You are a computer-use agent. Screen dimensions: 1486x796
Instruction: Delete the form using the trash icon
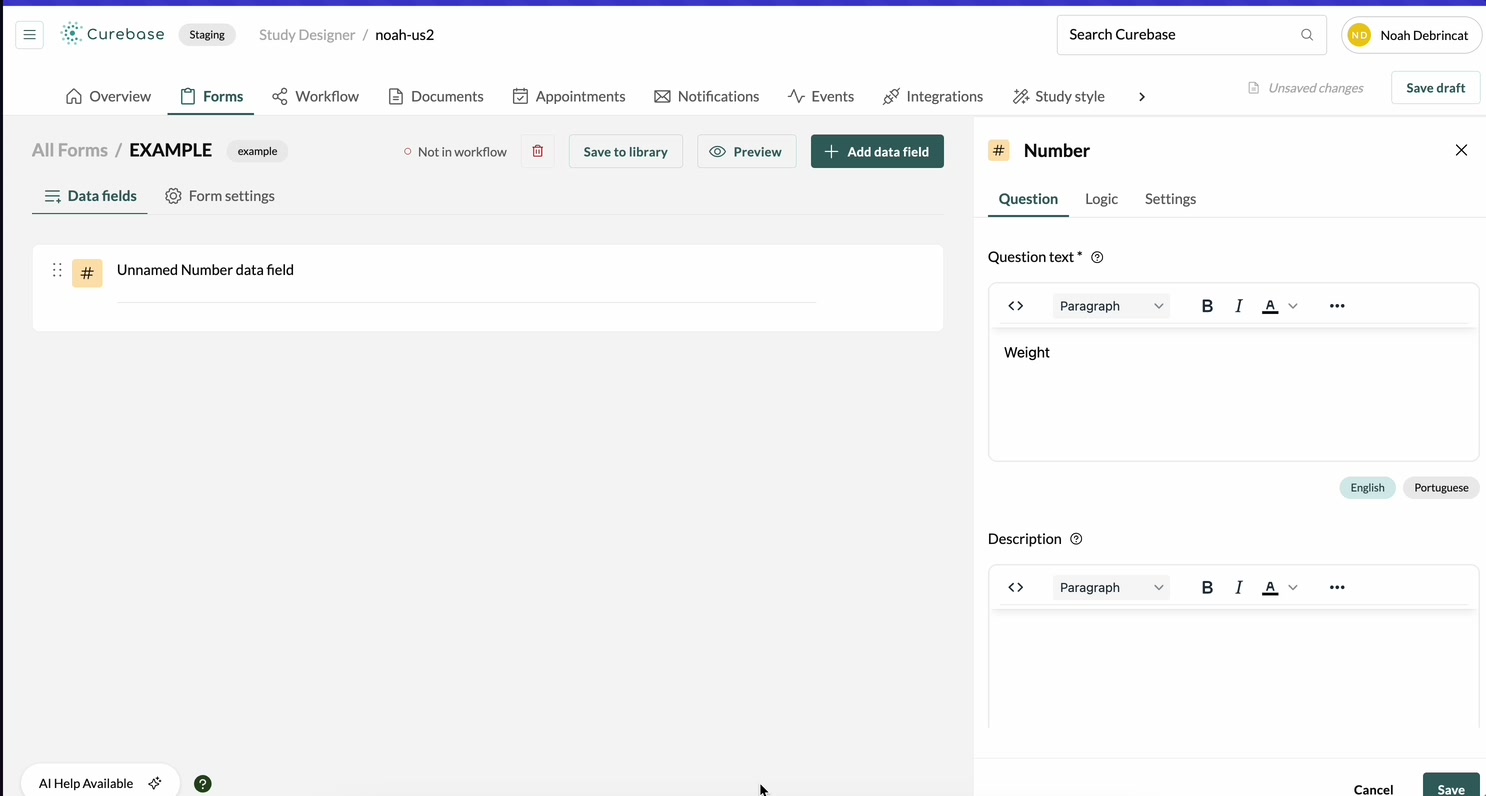(537, 151)
